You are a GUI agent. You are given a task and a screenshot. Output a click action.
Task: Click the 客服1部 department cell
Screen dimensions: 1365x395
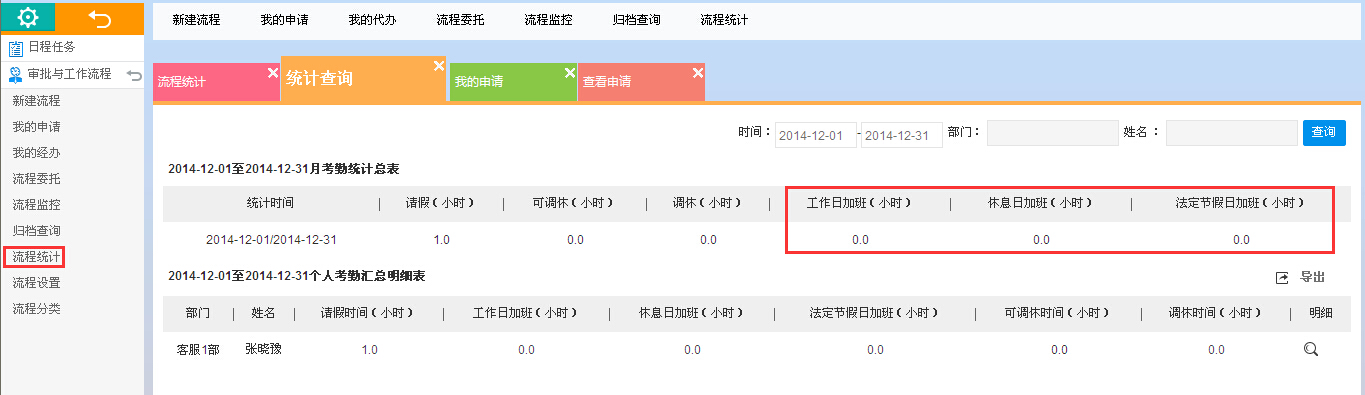[x=198, y=350]
